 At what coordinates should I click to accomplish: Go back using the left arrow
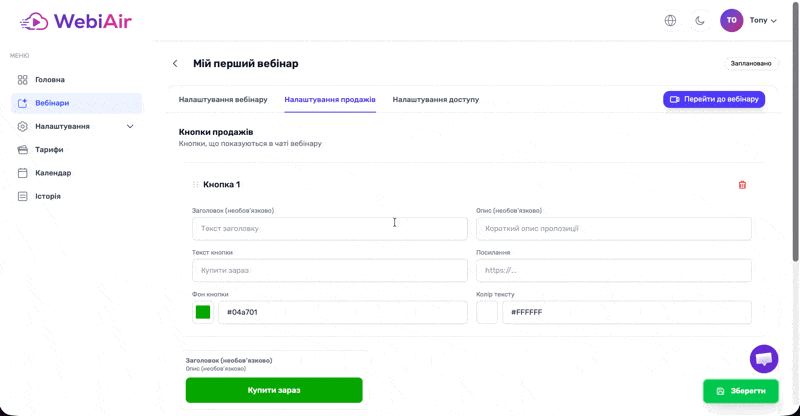point(175,63)
